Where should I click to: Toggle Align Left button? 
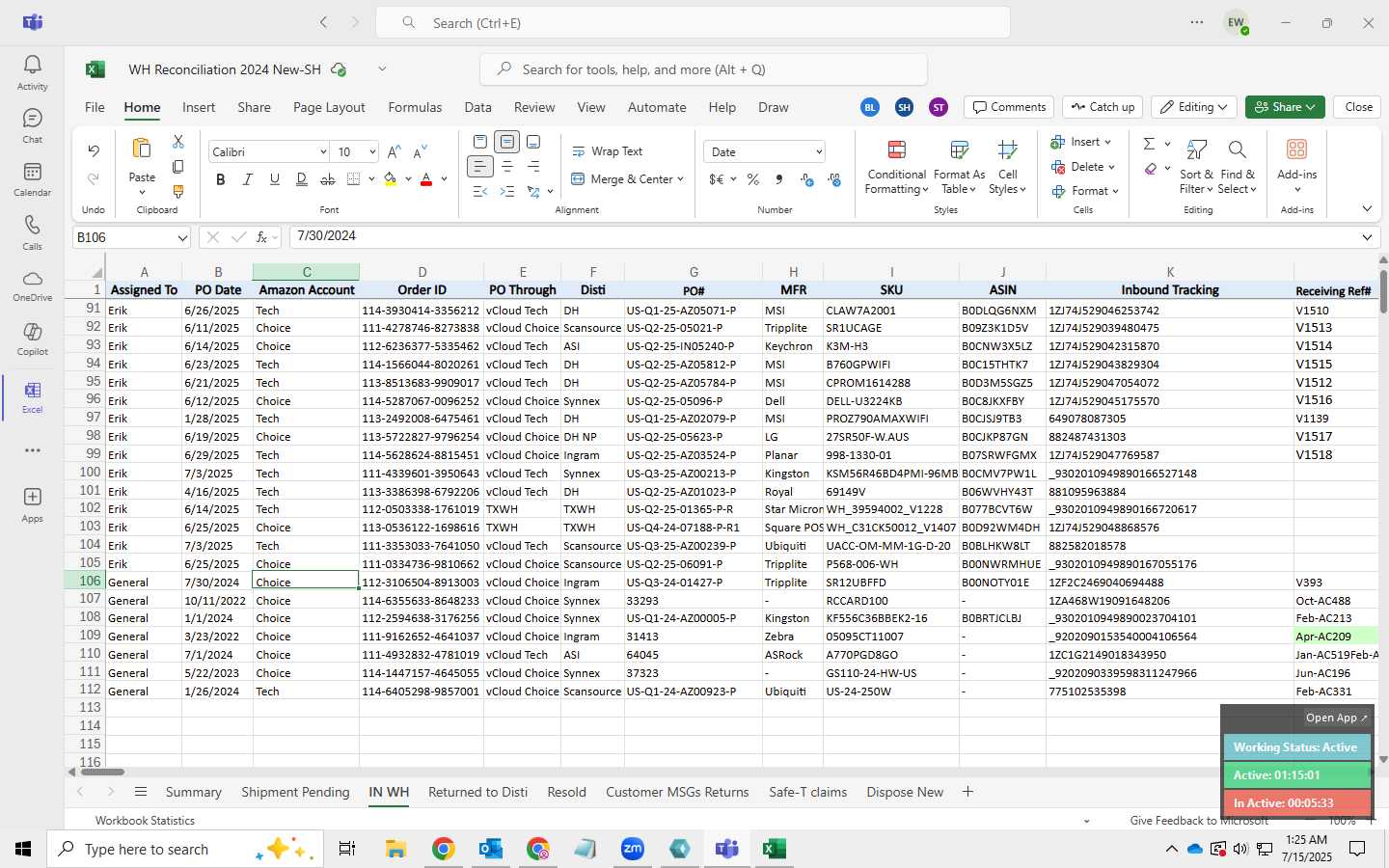tap(480, 167)
